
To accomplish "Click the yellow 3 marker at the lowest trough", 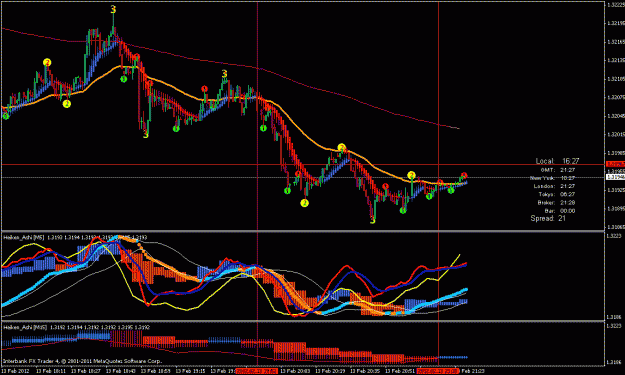I will tap(373, 220).
